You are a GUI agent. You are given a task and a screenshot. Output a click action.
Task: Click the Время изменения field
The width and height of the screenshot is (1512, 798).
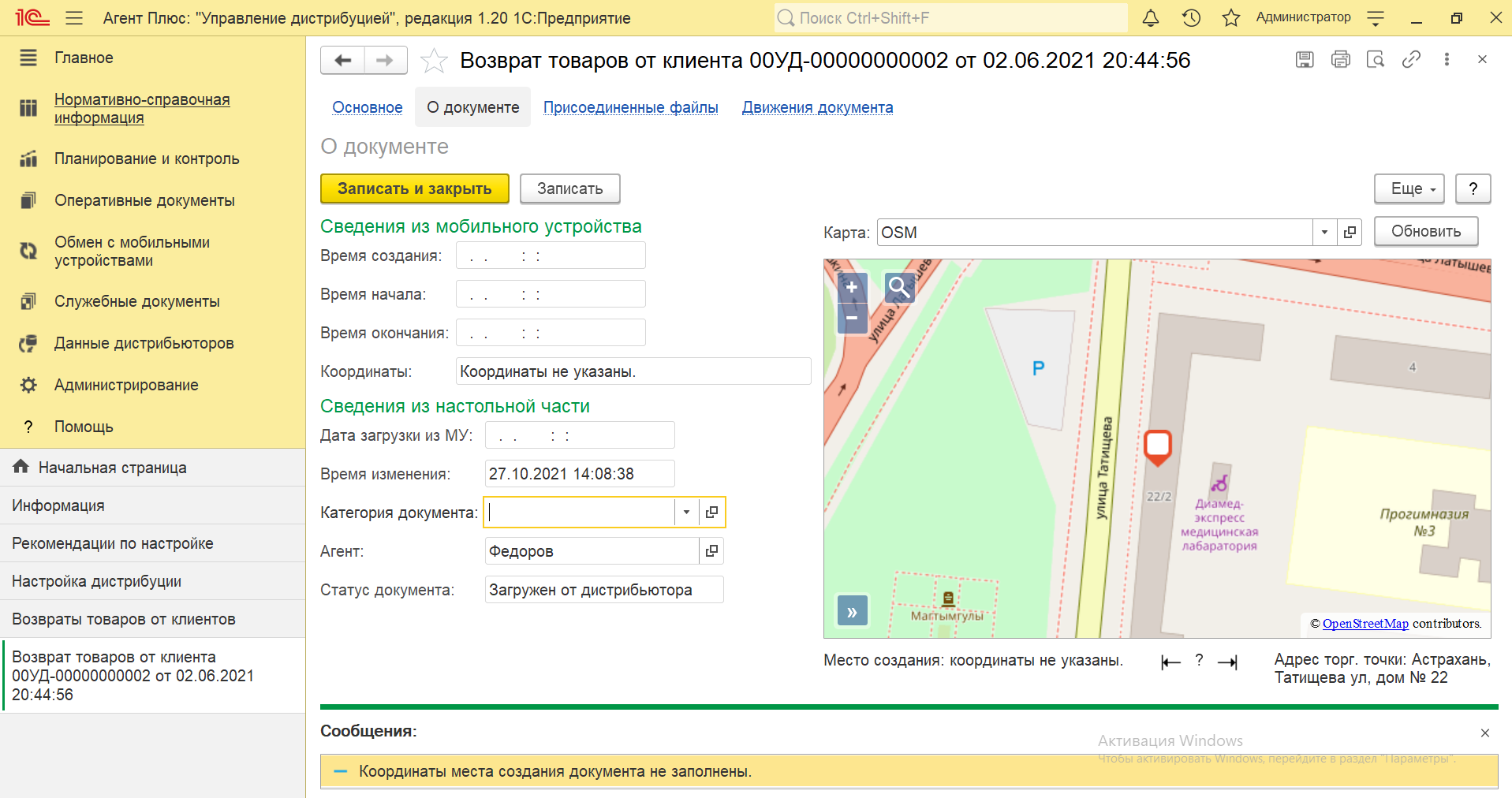(x=580, y=474)
